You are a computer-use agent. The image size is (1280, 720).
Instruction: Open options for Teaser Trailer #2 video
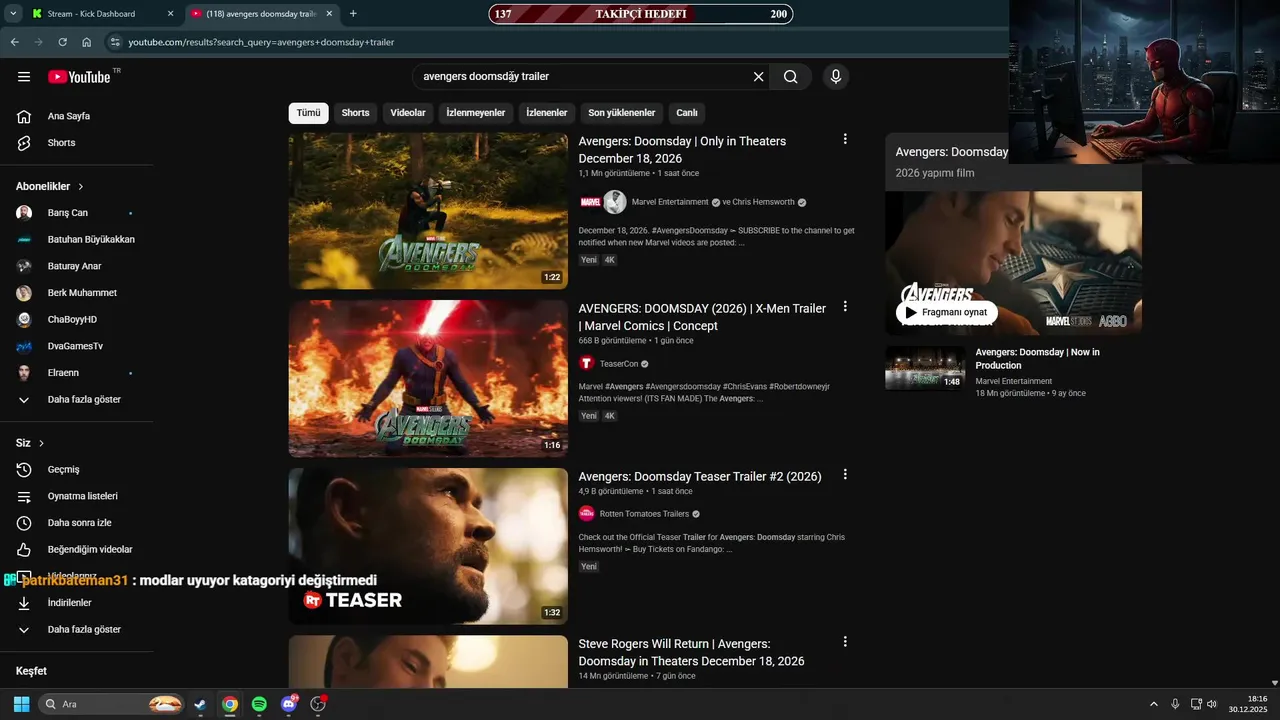click(x=845, y=474)
